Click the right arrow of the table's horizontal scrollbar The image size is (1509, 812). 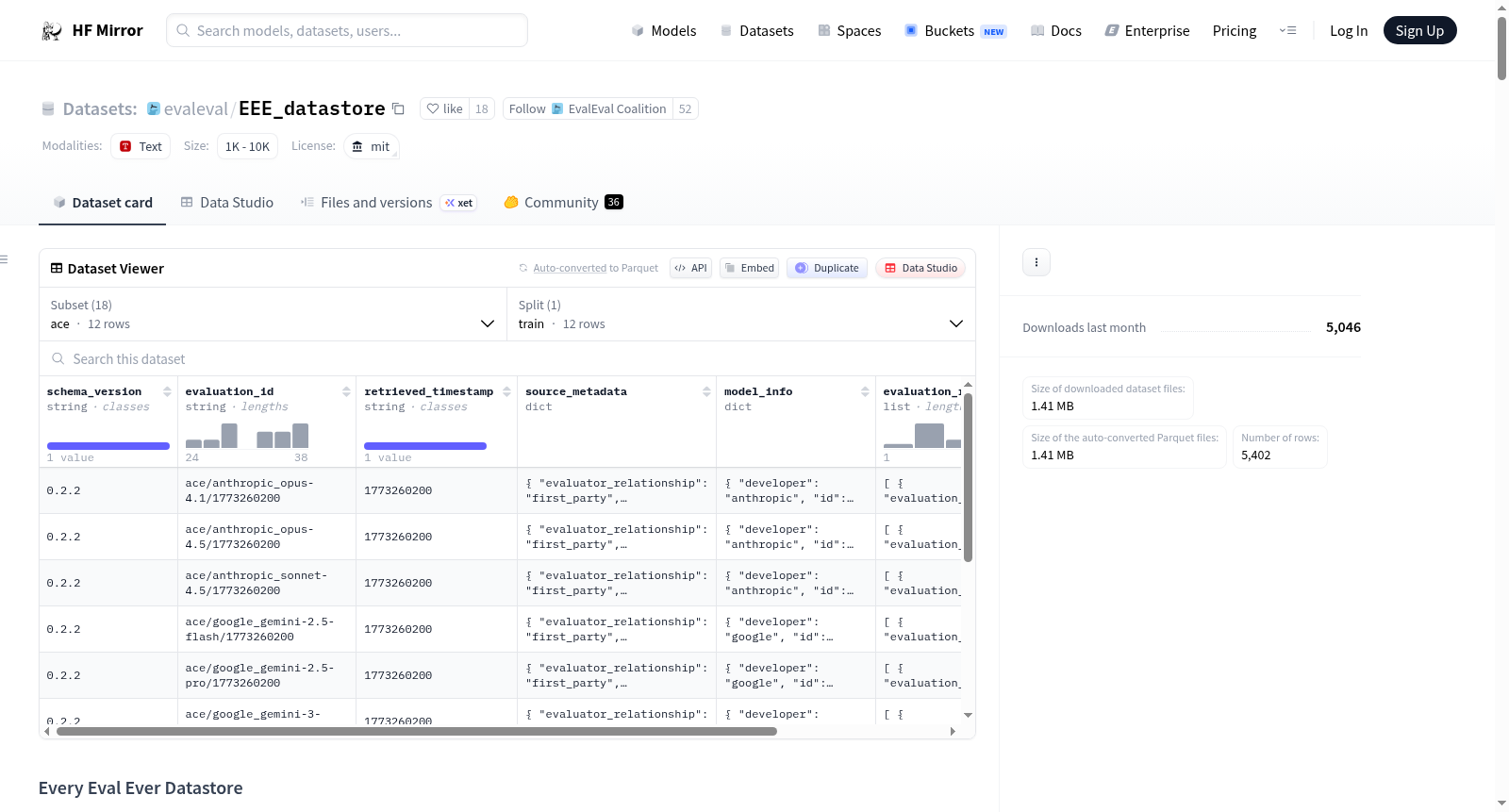[953, 731]
